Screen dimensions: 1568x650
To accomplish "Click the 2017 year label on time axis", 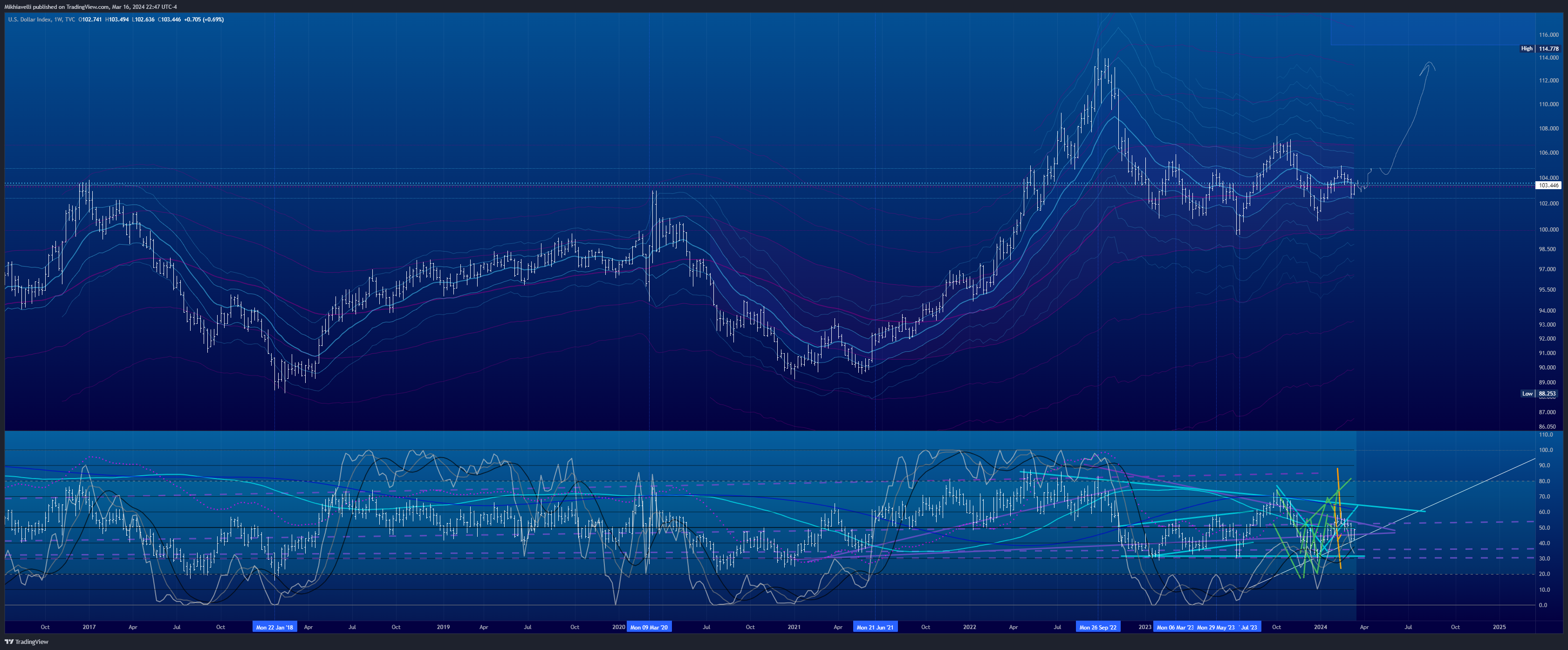I will (x=89, y=627).
